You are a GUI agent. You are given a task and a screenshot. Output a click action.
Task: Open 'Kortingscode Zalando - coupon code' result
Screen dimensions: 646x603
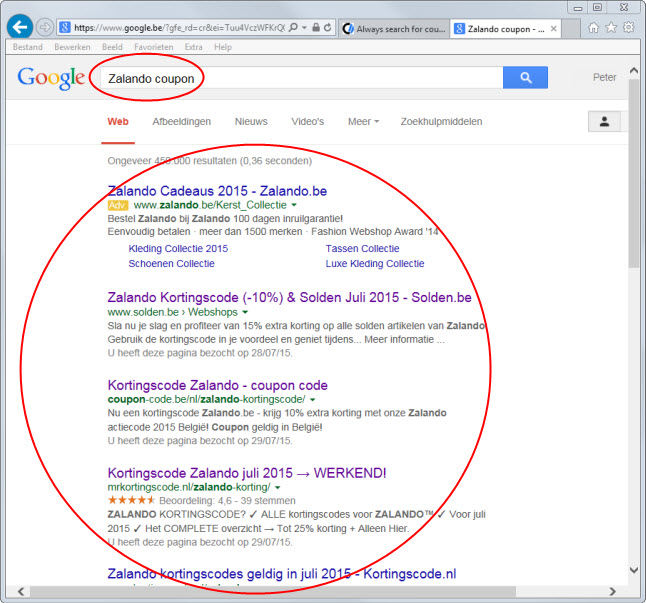[x=218, y=385]
